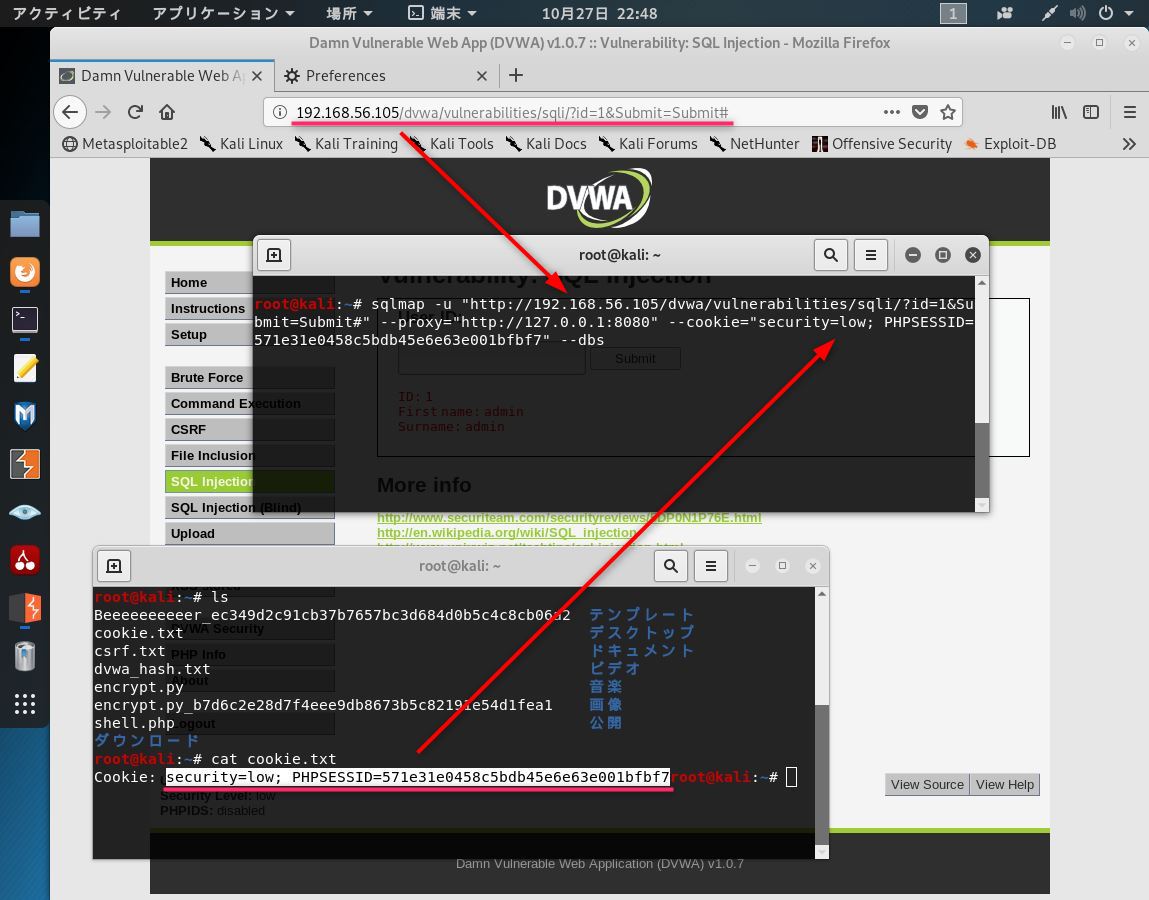The image size is (1149, 900).
Task: Open page actions three-dot menu
Action: [x=892, y=112]
